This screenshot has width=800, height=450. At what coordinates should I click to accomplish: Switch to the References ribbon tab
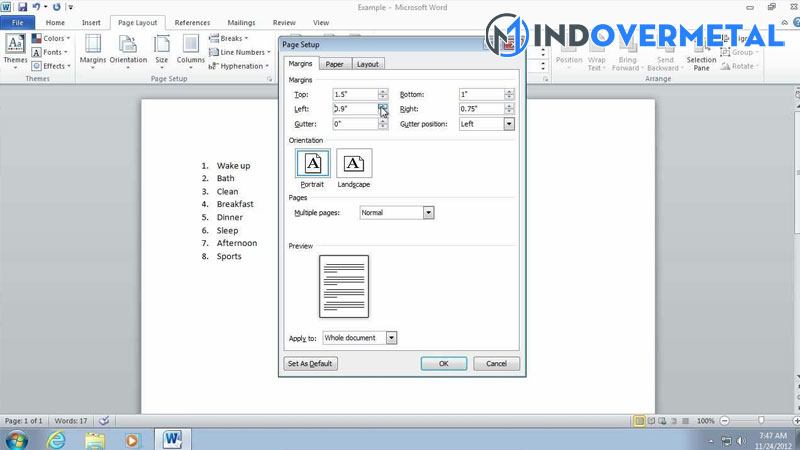point(192,22)
